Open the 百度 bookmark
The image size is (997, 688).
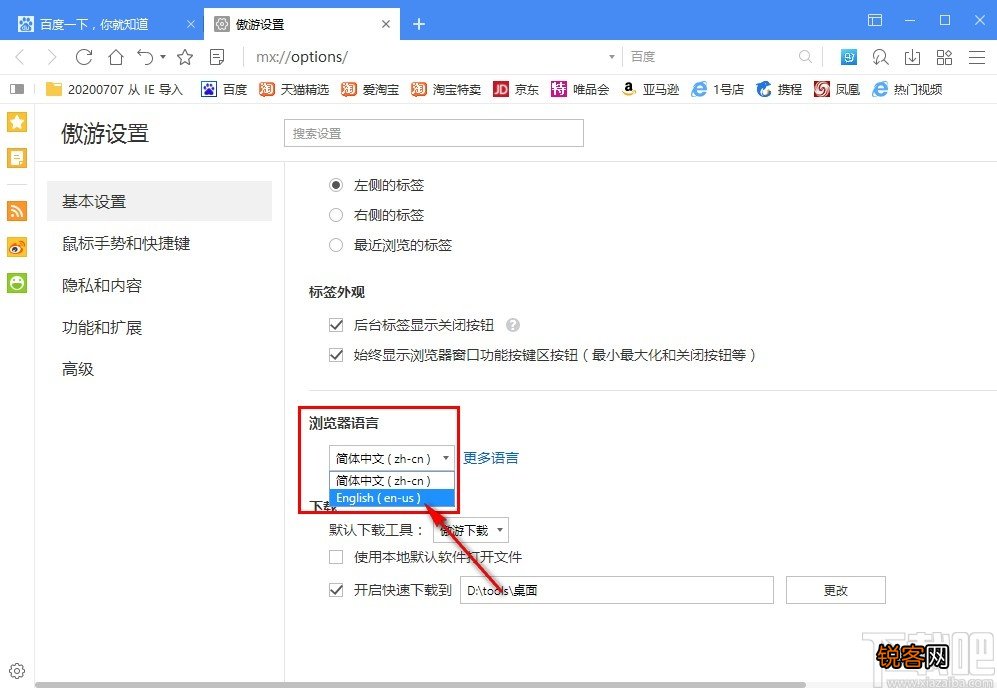click(x=224, y=89)
